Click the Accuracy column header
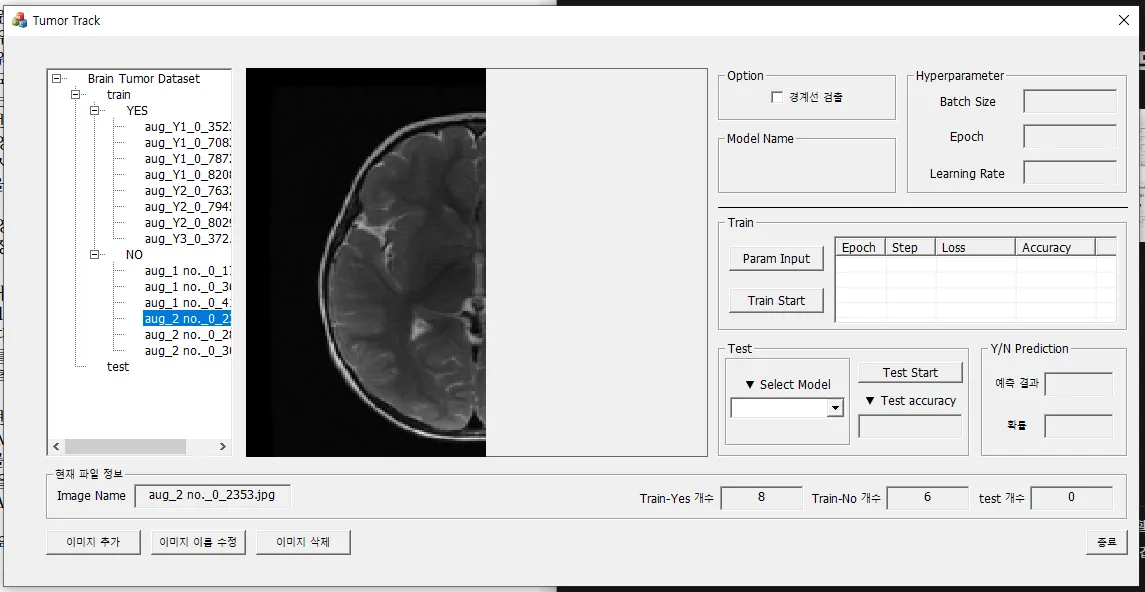 click(1055, 247)
